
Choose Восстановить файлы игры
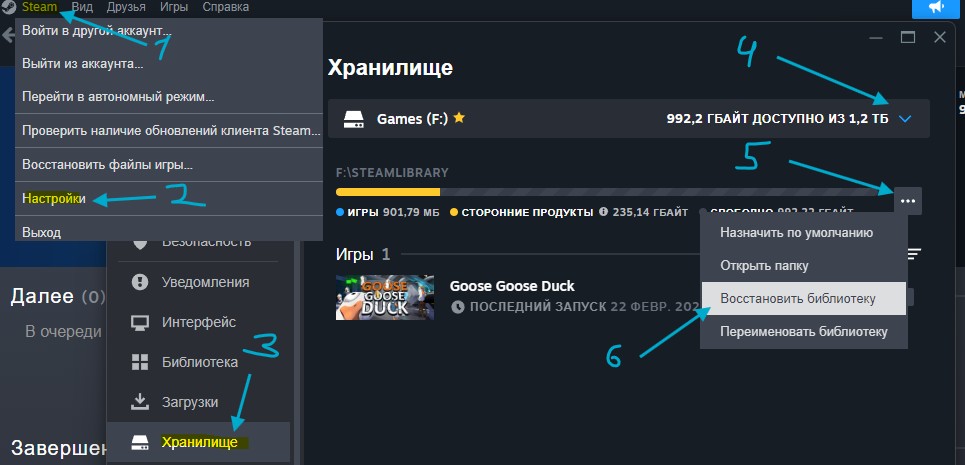tap(169, 165)
